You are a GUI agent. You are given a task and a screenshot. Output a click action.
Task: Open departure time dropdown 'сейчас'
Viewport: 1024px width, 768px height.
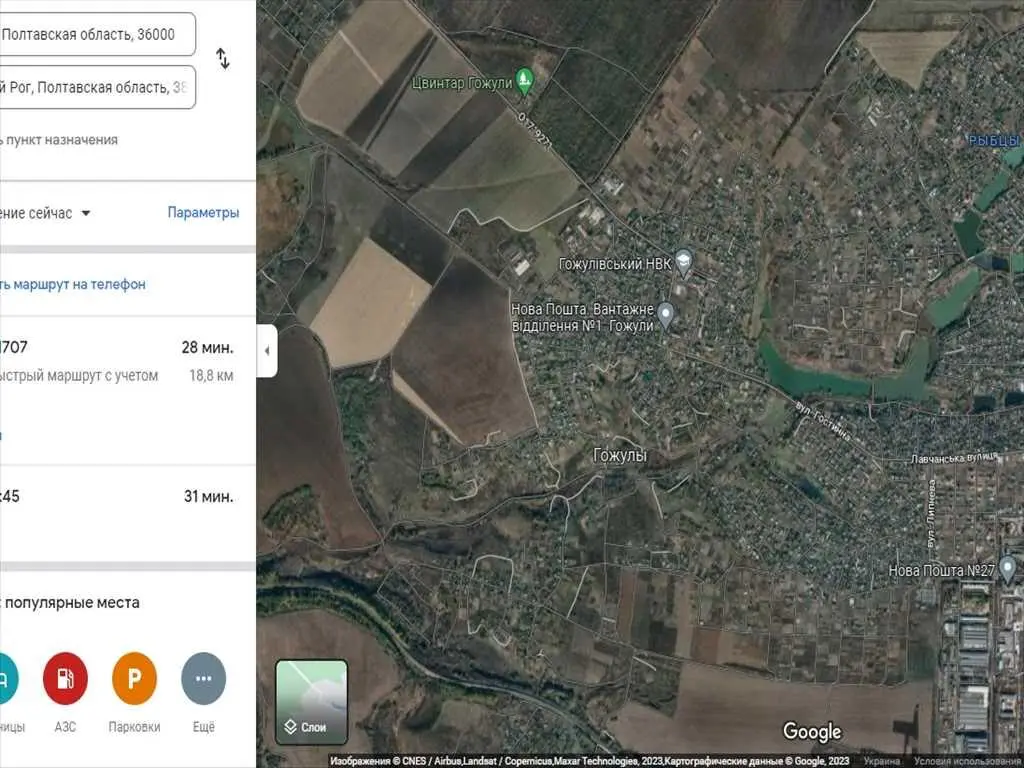(60, 213)
